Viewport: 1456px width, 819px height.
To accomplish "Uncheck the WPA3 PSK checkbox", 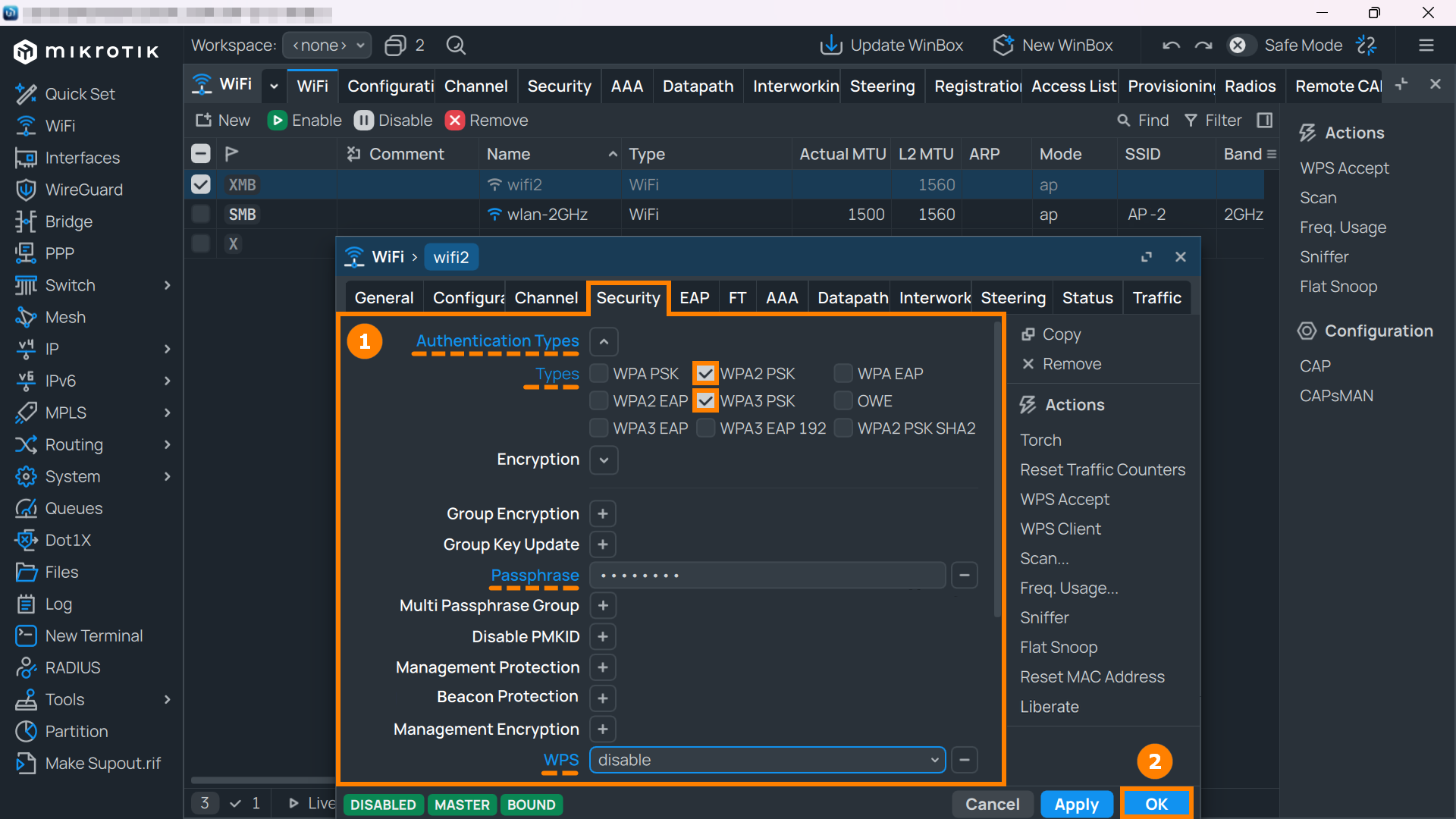I will click(705, 400).
